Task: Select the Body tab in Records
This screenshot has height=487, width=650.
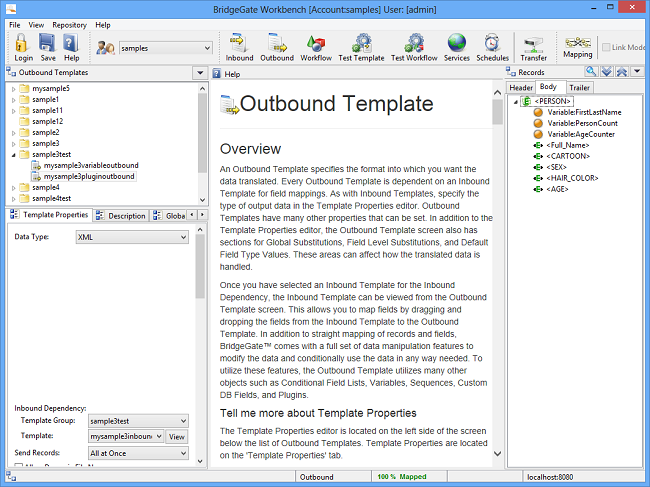Action: [550, 87]
